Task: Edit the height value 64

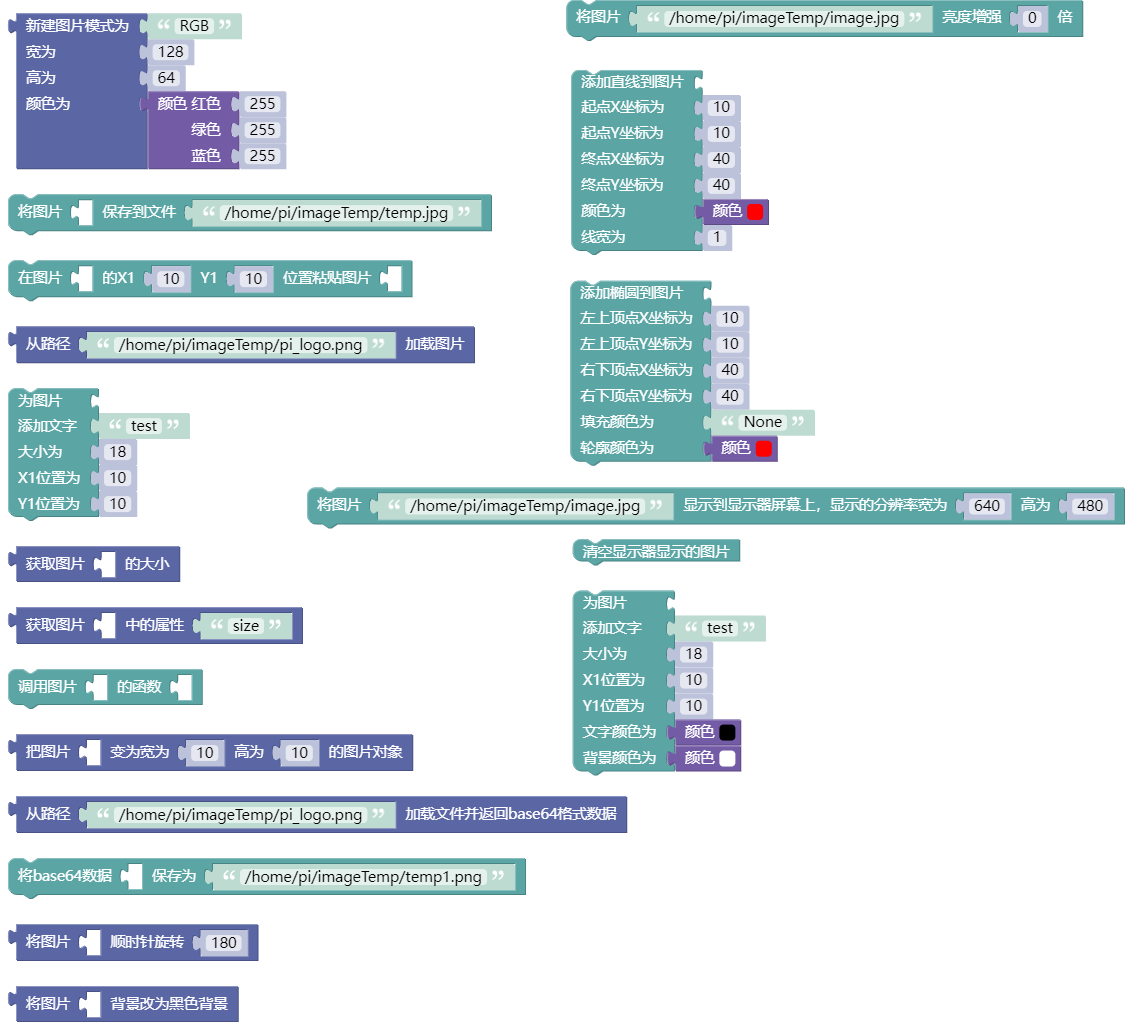Action: click(x=166, y=78)
